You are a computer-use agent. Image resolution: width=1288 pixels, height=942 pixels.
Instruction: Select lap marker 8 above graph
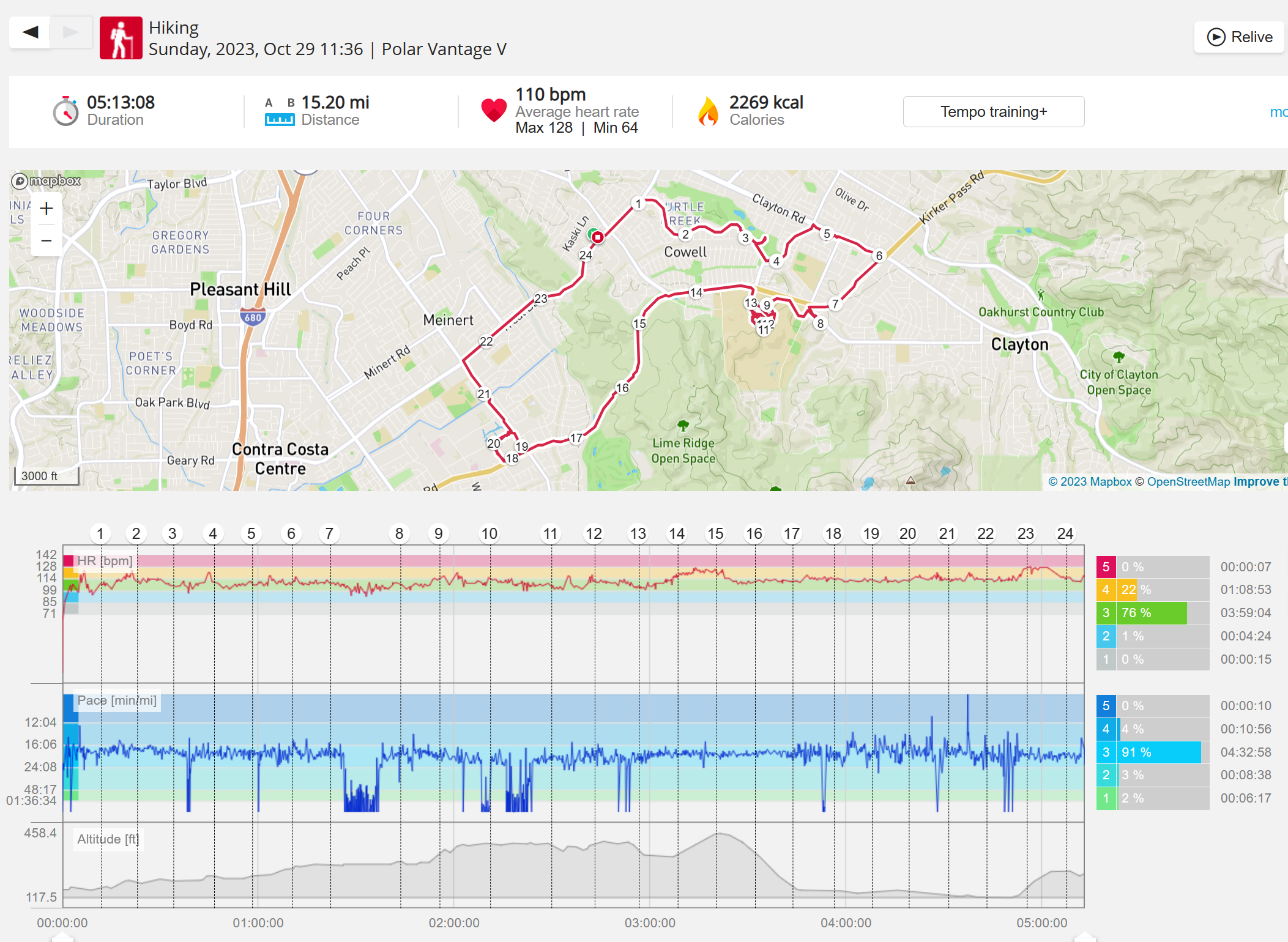tap(400, 534)
